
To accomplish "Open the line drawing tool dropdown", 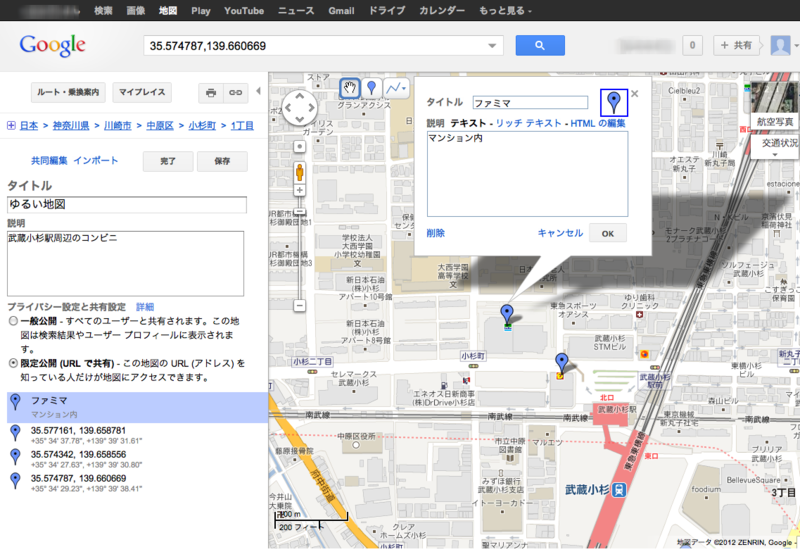I will coord(396,88).
